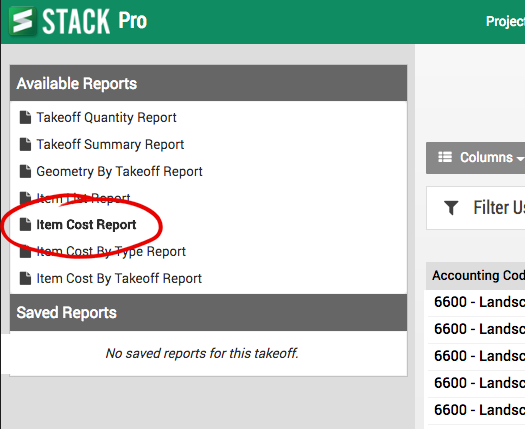Click document icon beside Item Cost By Takeoff Report
Image resolution: width=525 pixels, height=429 pixels.
point(25,278)
